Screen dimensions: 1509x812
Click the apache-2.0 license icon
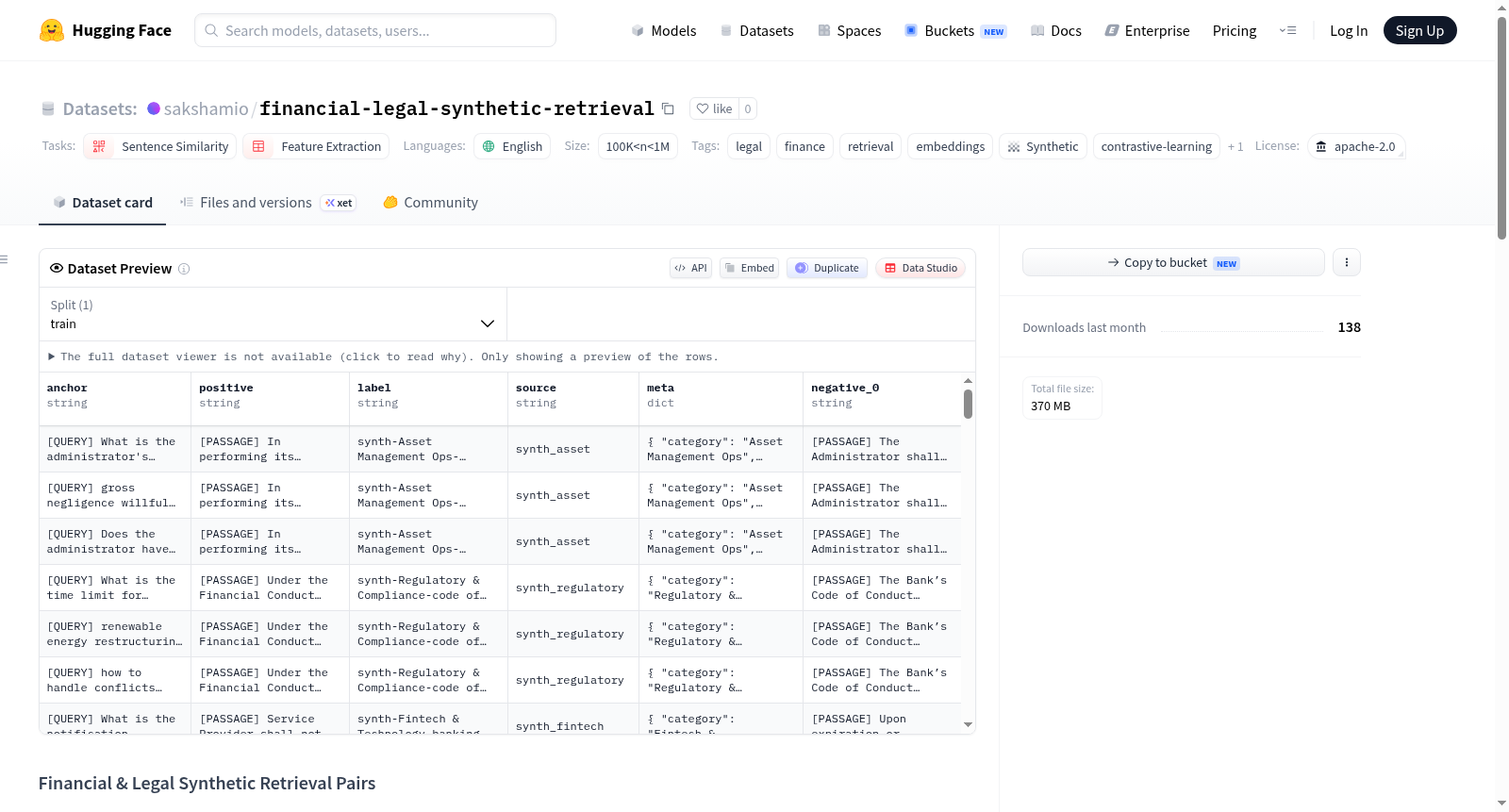click(x=1321, y=146)
